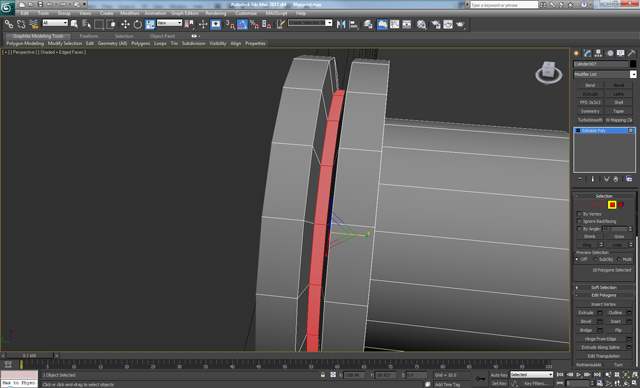
Task: Switch to Create command panel tab
Action: (x=576, y=53)
